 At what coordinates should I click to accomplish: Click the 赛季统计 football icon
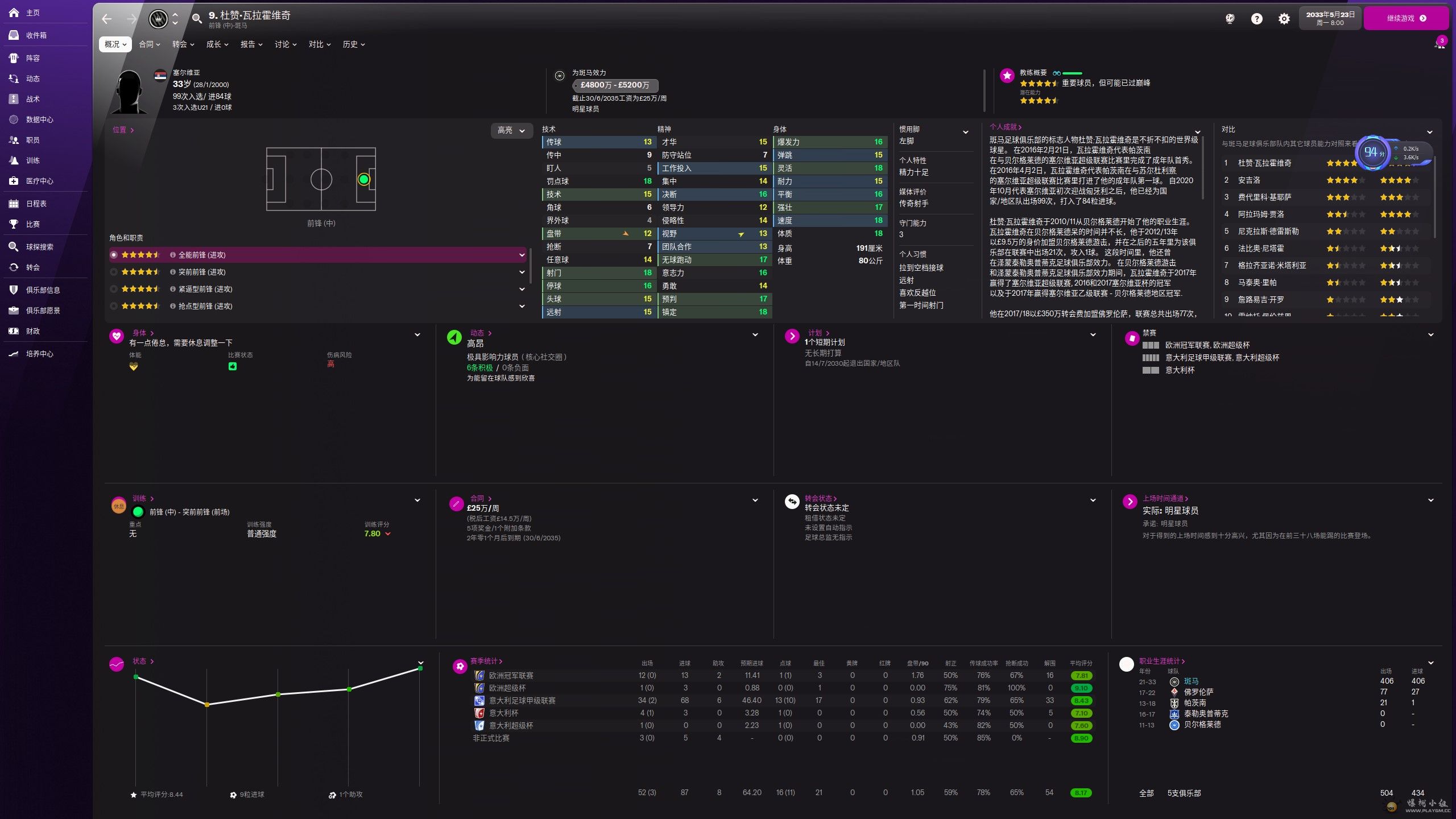pyautogui.click(x=460, y=666)
